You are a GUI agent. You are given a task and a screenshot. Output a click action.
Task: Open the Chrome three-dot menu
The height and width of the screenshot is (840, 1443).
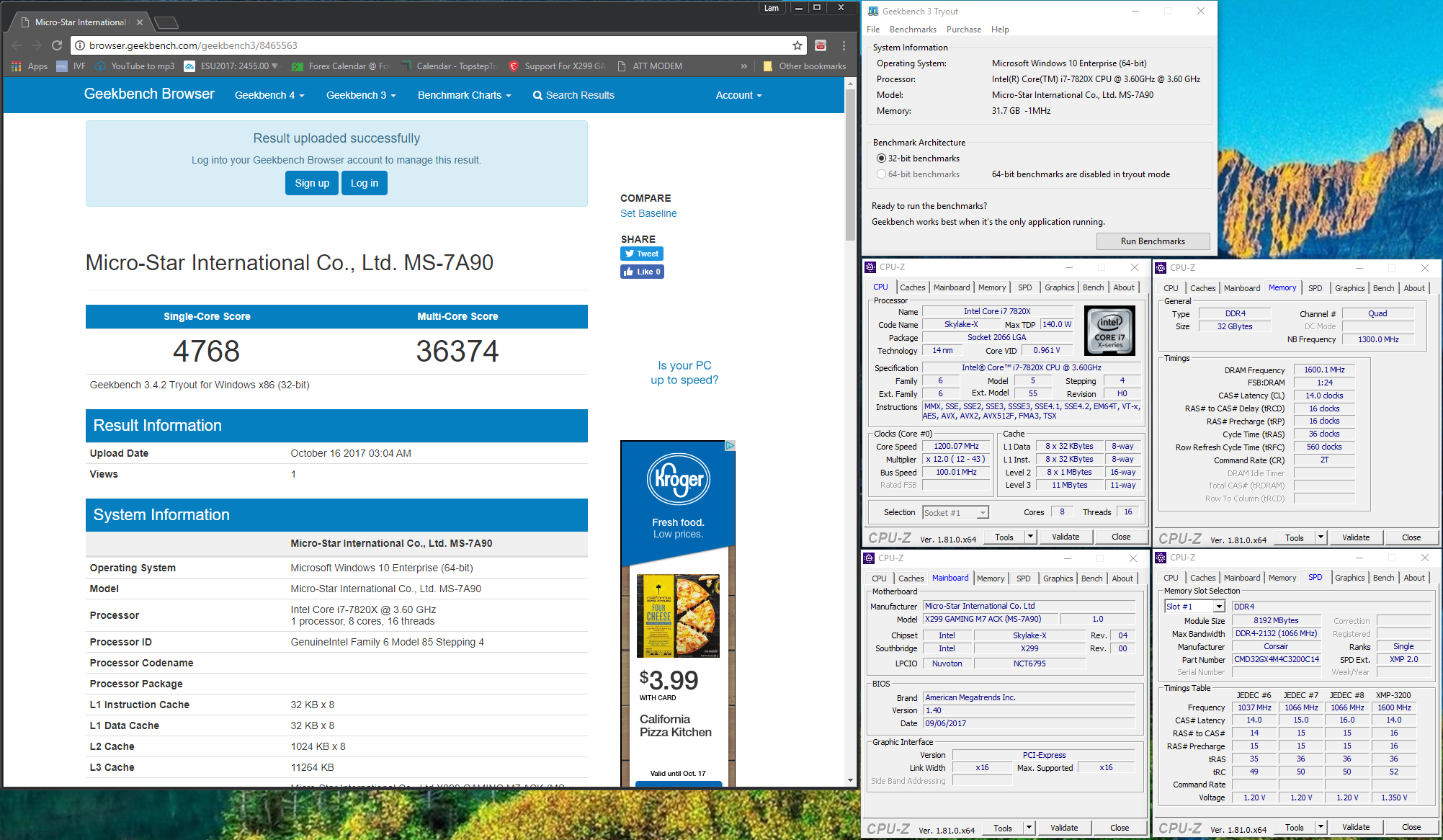tap(844, 45)
